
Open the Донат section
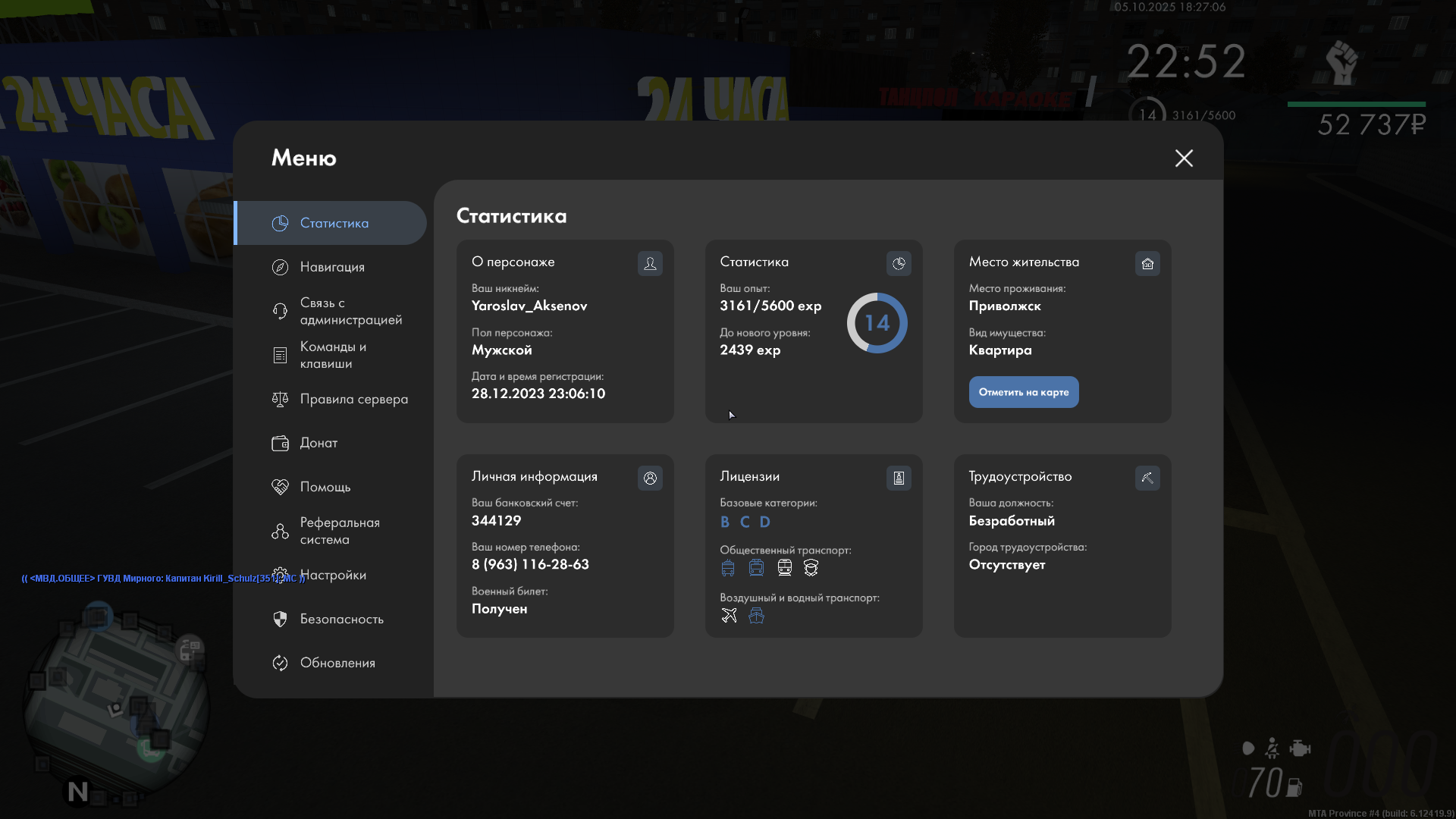coord(318,443)
